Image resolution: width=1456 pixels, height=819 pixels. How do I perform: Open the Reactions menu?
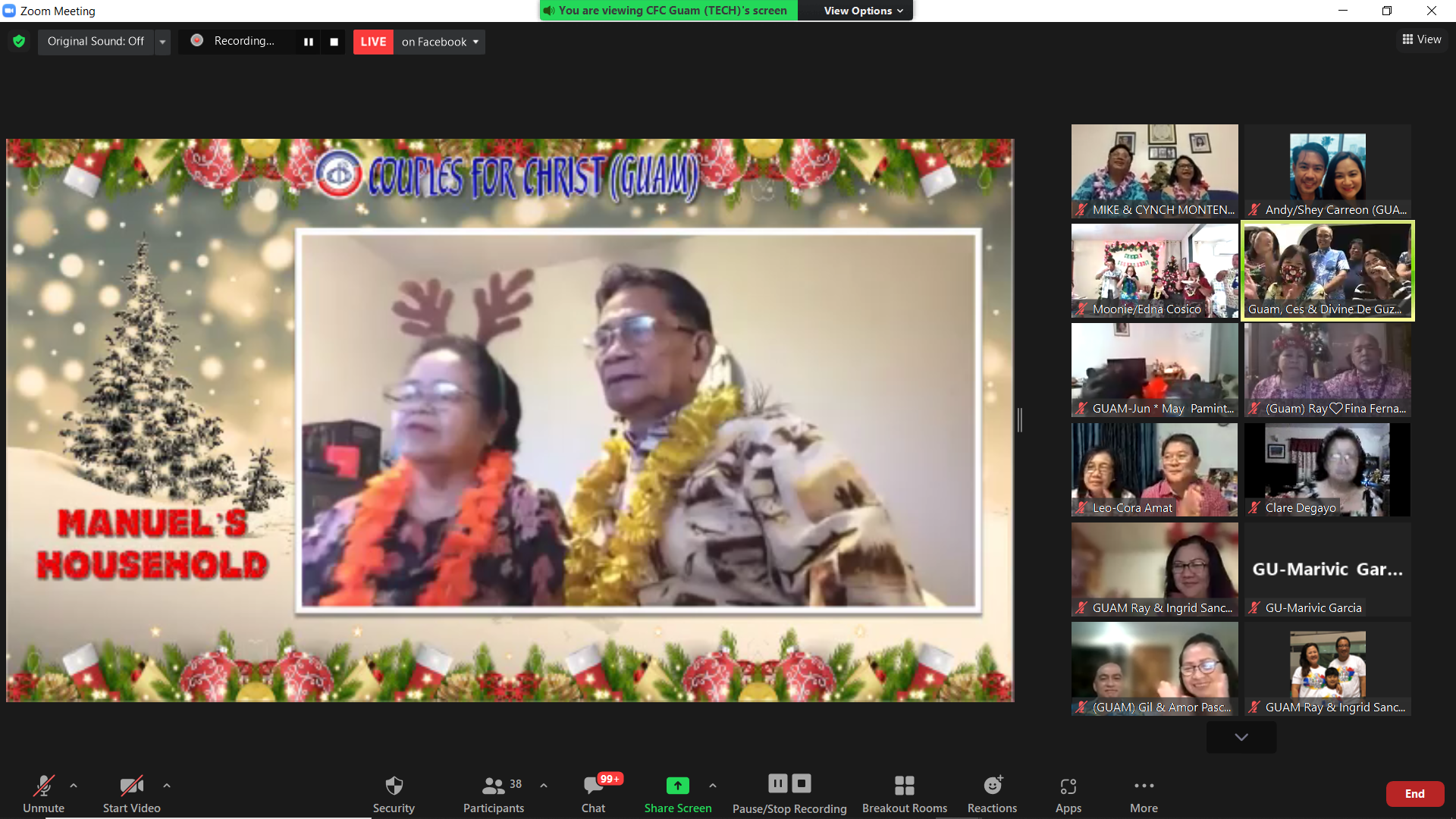click(x=992, y=793)
